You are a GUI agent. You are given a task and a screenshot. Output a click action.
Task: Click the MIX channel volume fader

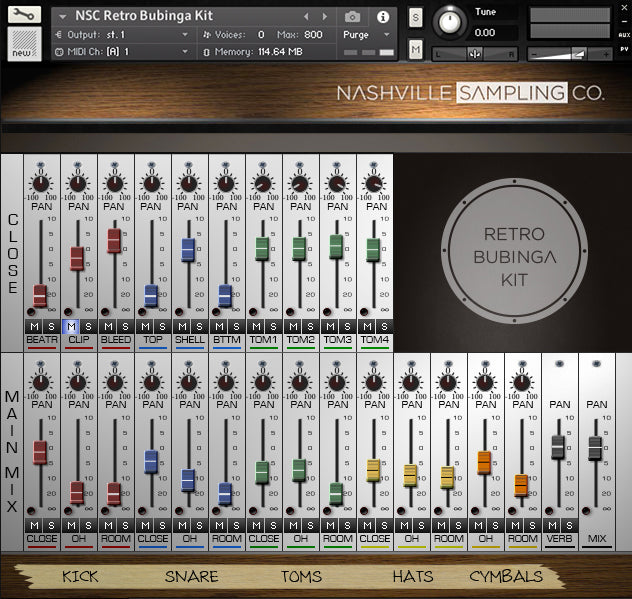596,448
